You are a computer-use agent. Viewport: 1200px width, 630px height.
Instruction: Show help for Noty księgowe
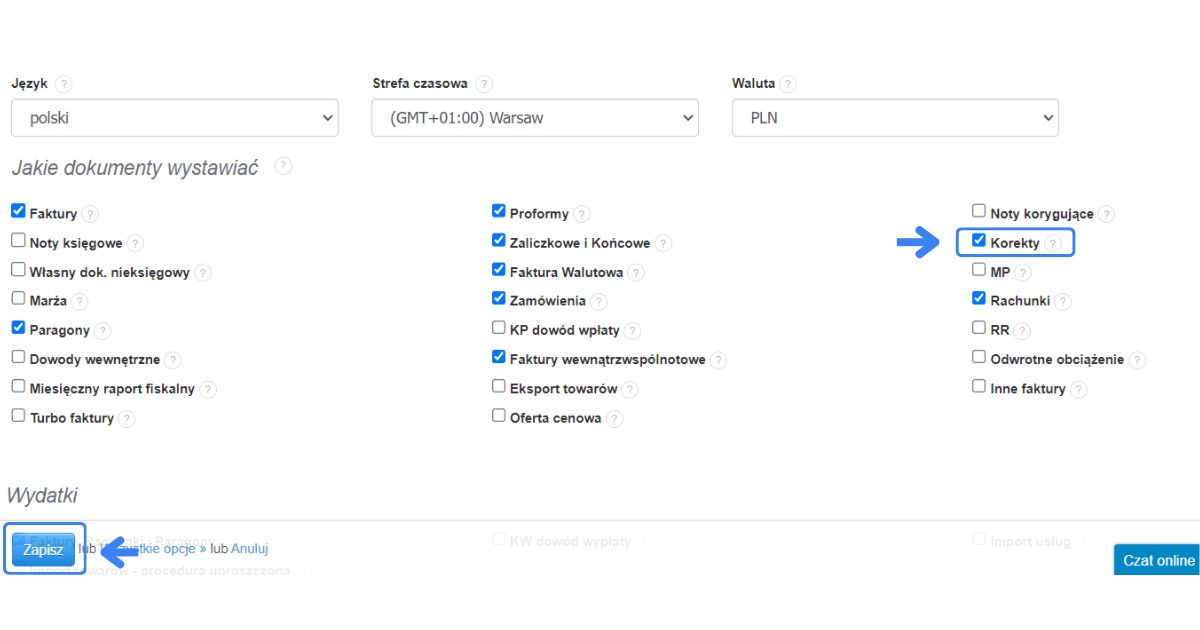pyautogui.click(x=136, y=243)
